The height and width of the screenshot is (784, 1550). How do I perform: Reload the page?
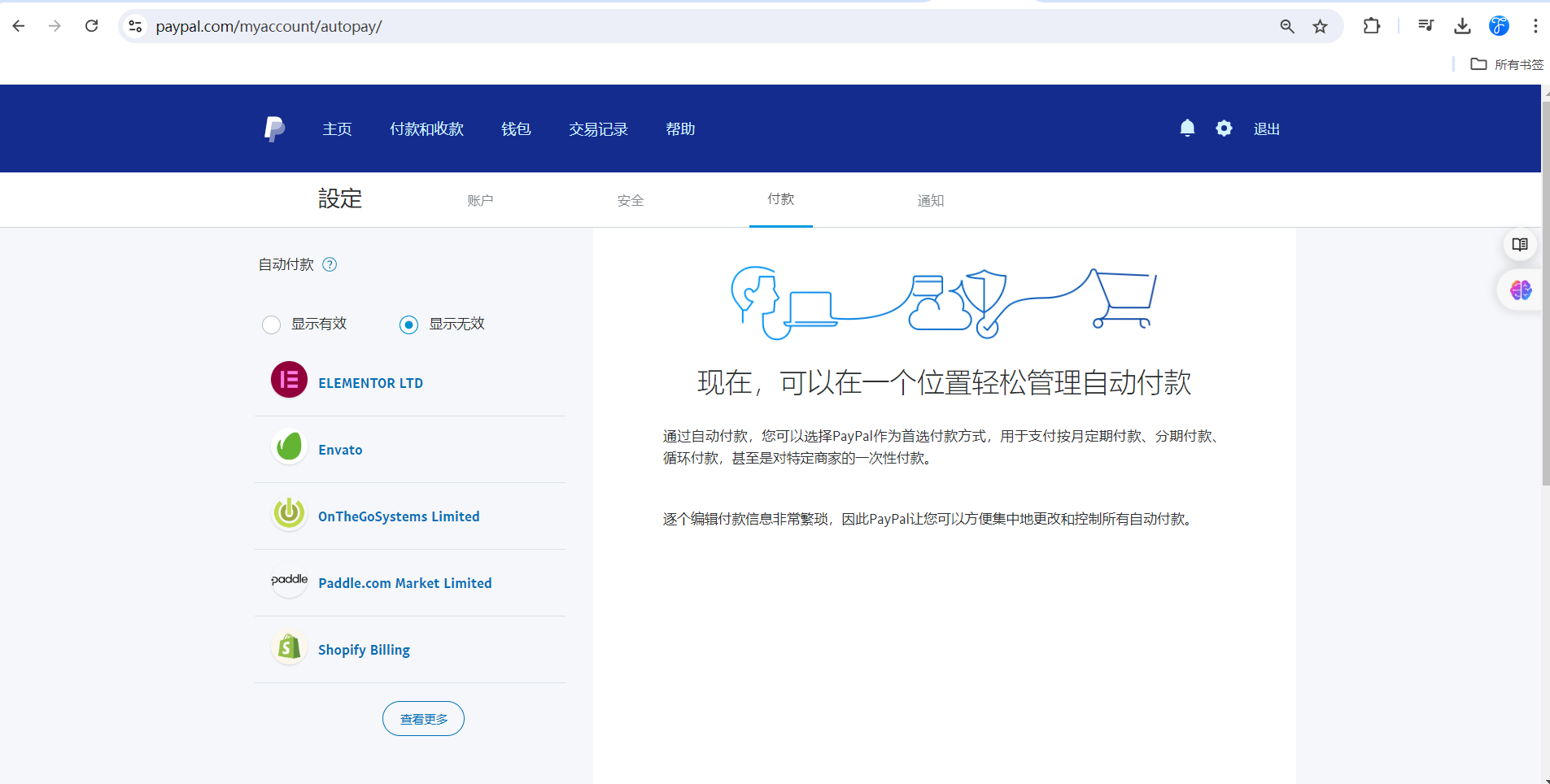tap(91, 26)
